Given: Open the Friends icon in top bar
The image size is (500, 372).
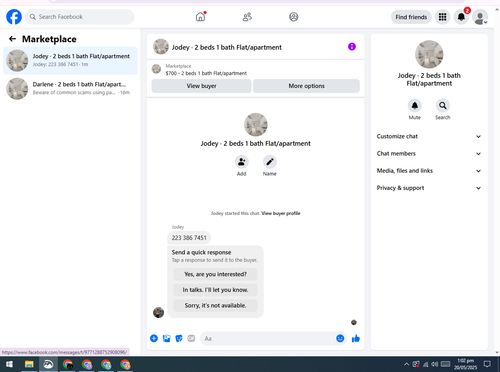Looking at the screenshot, I should [x=247, y=17].
